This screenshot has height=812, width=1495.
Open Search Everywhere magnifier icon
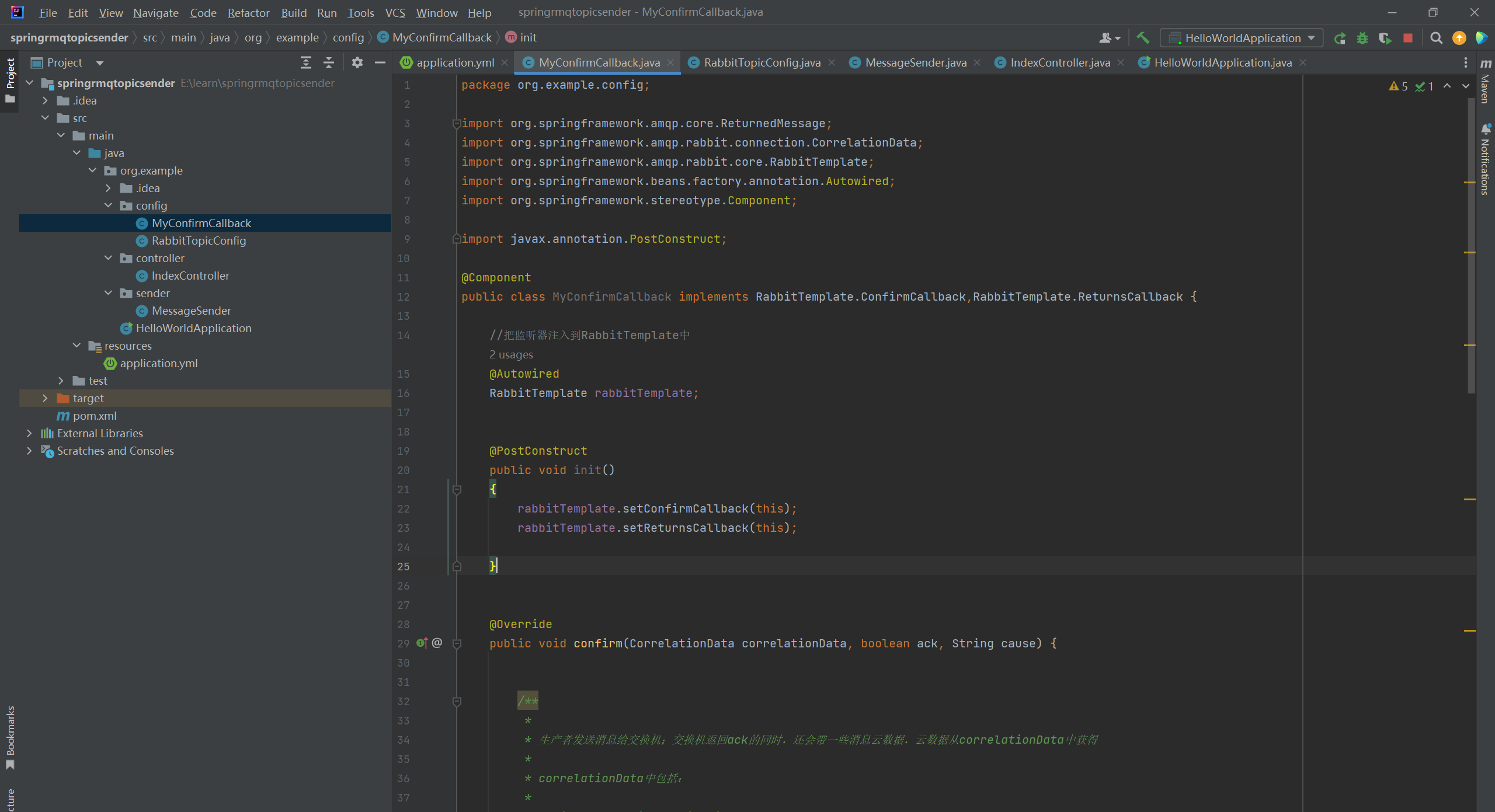pyautogui.click(x=1436, y=38)
